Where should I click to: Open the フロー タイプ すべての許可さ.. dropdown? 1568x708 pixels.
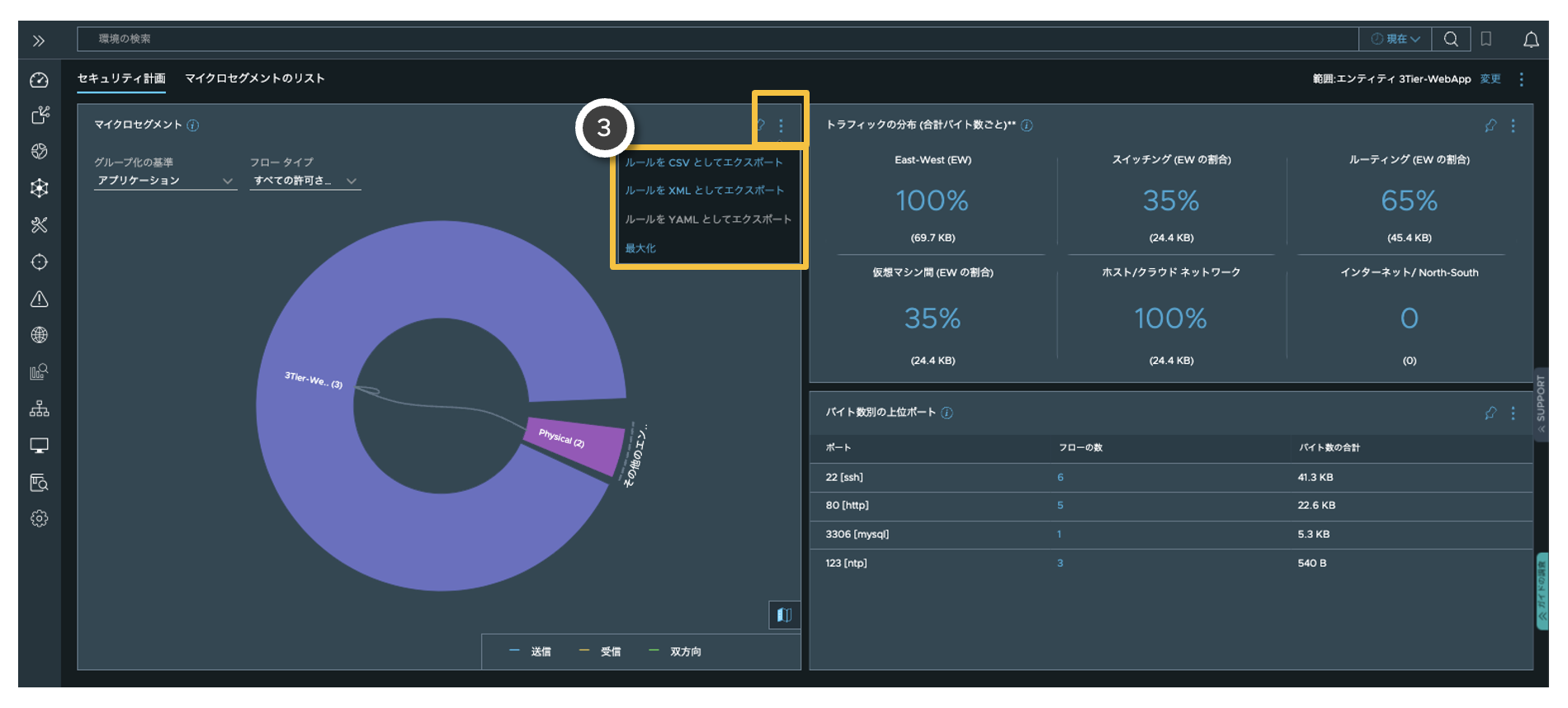click(305, 181)
